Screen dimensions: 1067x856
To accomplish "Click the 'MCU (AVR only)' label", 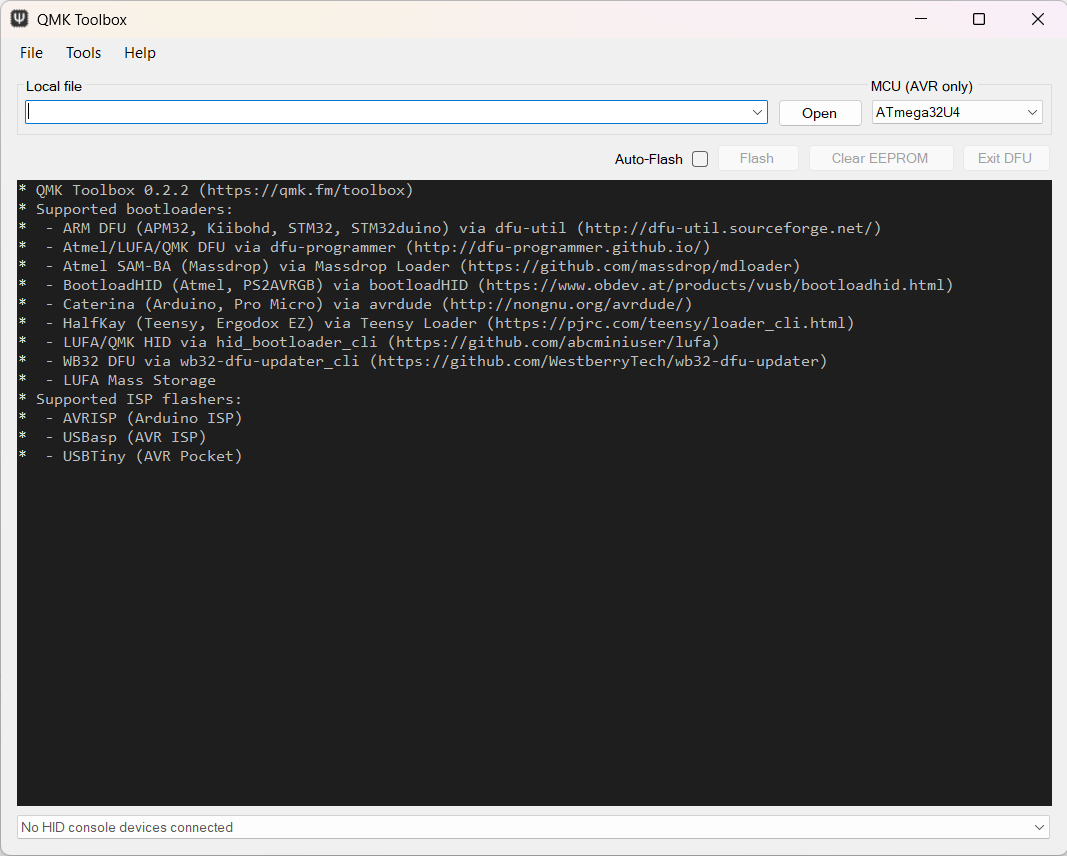I will coord(921,86).
